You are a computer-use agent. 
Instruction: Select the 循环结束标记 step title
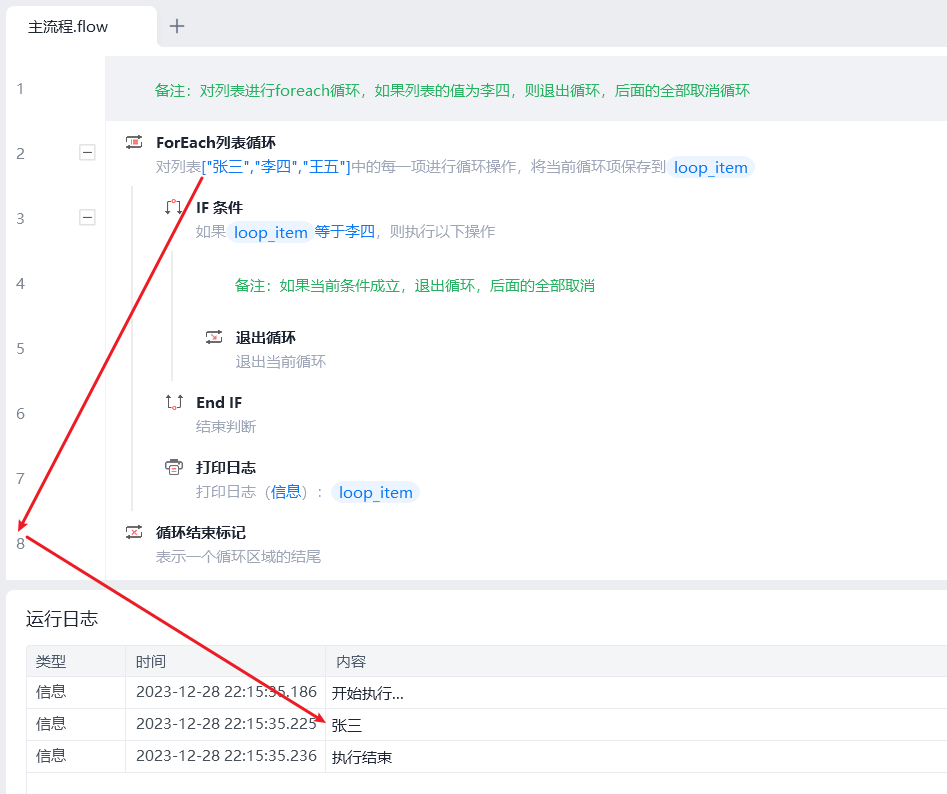pos(201,533)
